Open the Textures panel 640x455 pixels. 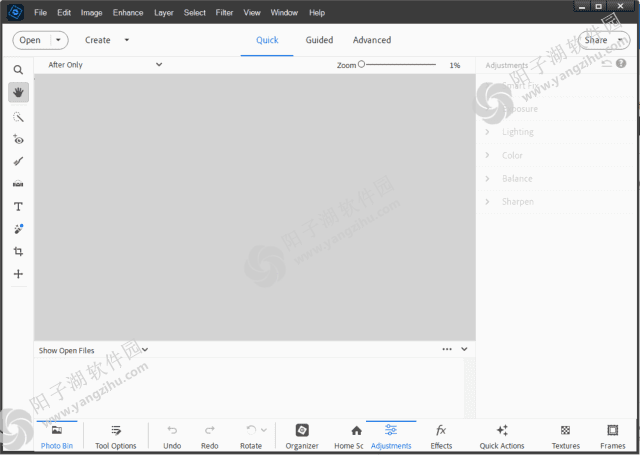(566, 437)
